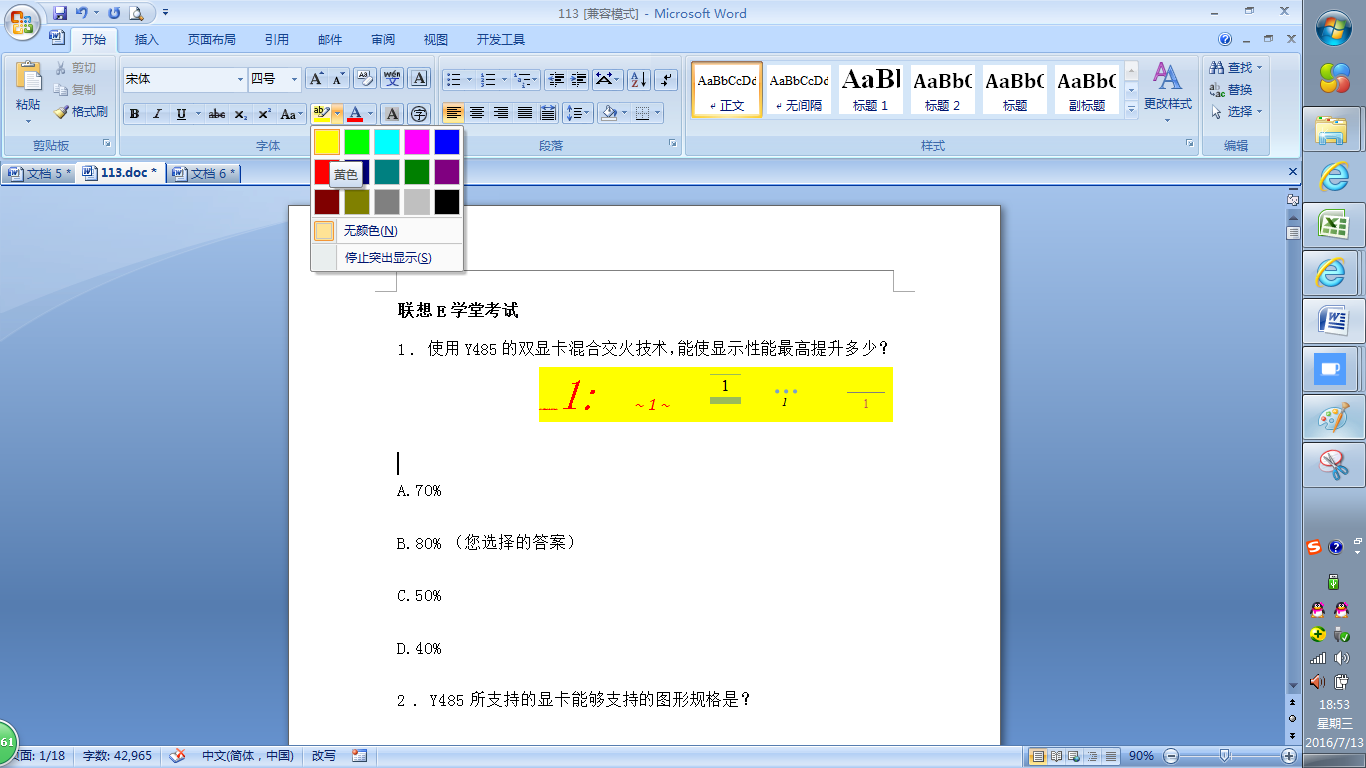Click the Sort (A-Z) paragraph icon

(x=639, y=79)
